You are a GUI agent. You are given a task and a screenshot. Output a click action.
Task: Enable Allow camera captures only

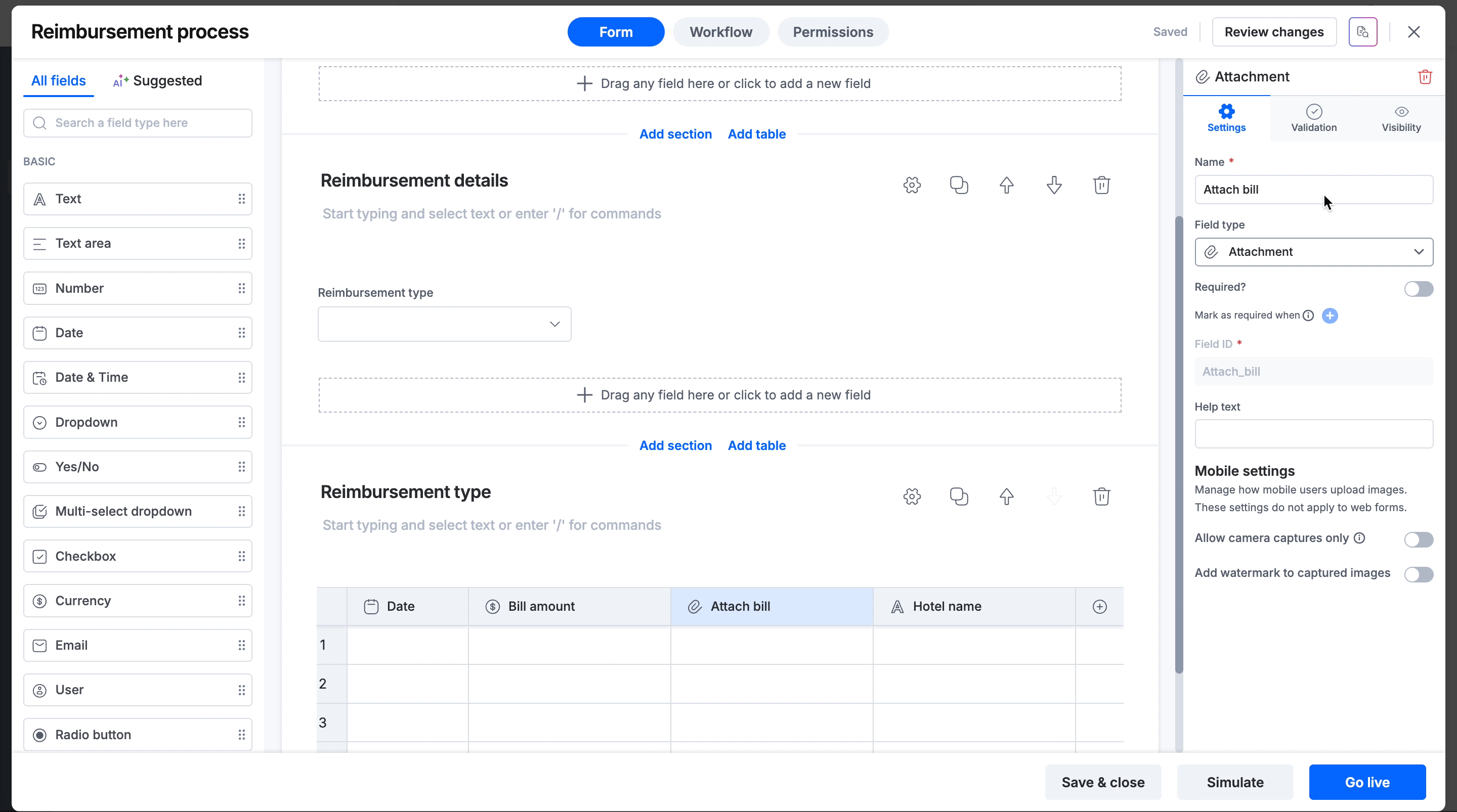[1418, 539]
